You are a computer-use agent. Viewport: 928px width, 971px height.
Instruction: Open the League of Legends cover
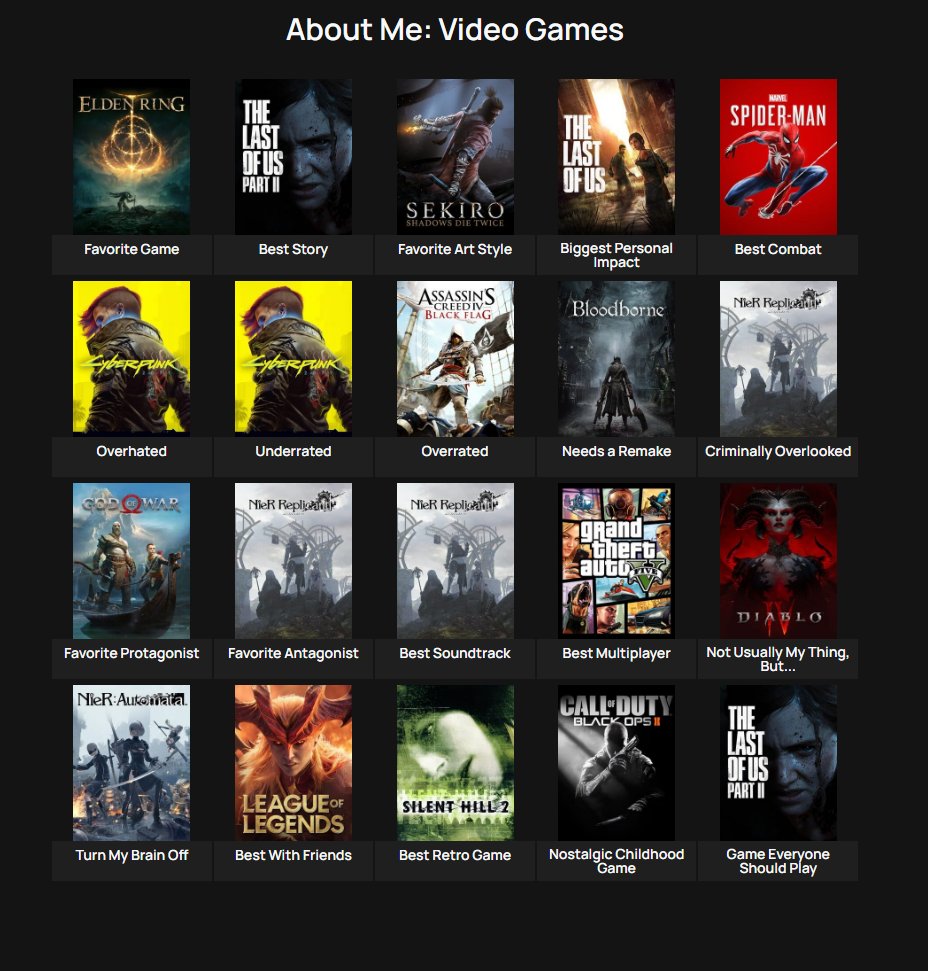[x=293, y=762]
